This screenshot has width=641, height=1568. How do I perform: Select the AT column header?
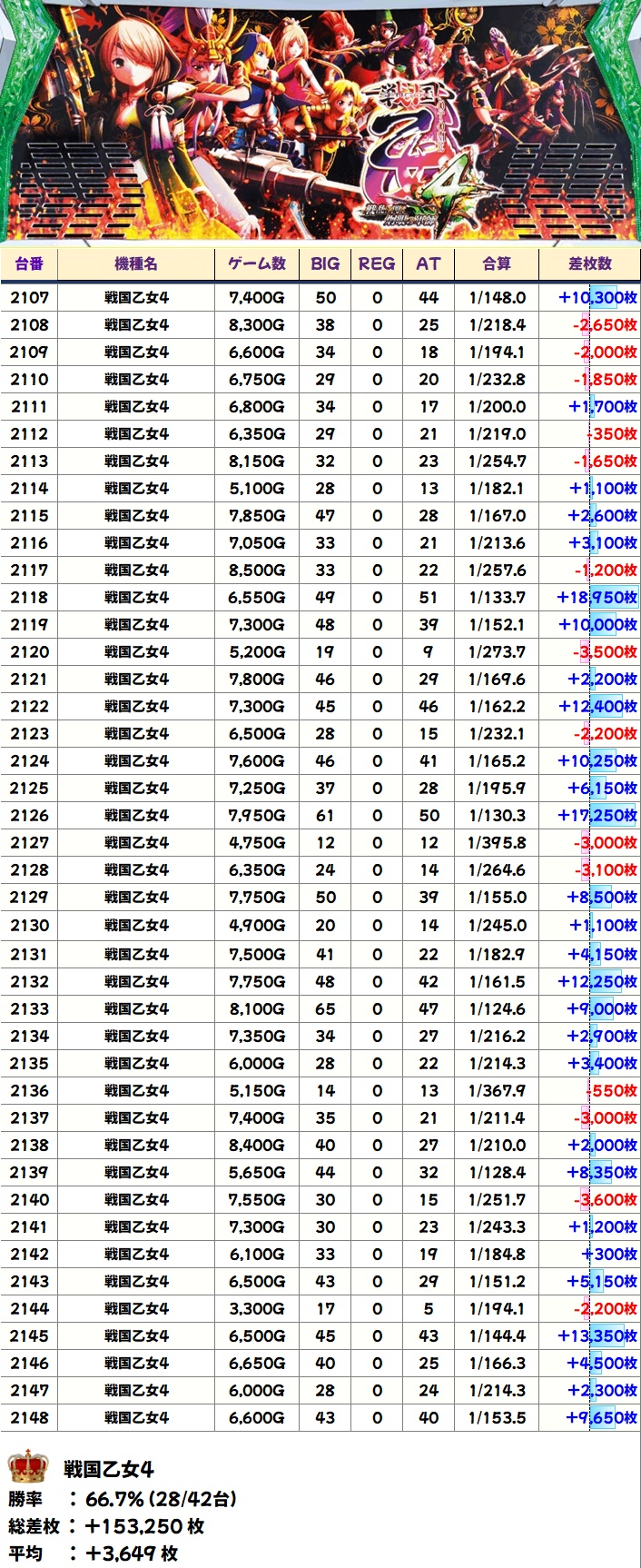pyautogui.click(x=429, y=263)
